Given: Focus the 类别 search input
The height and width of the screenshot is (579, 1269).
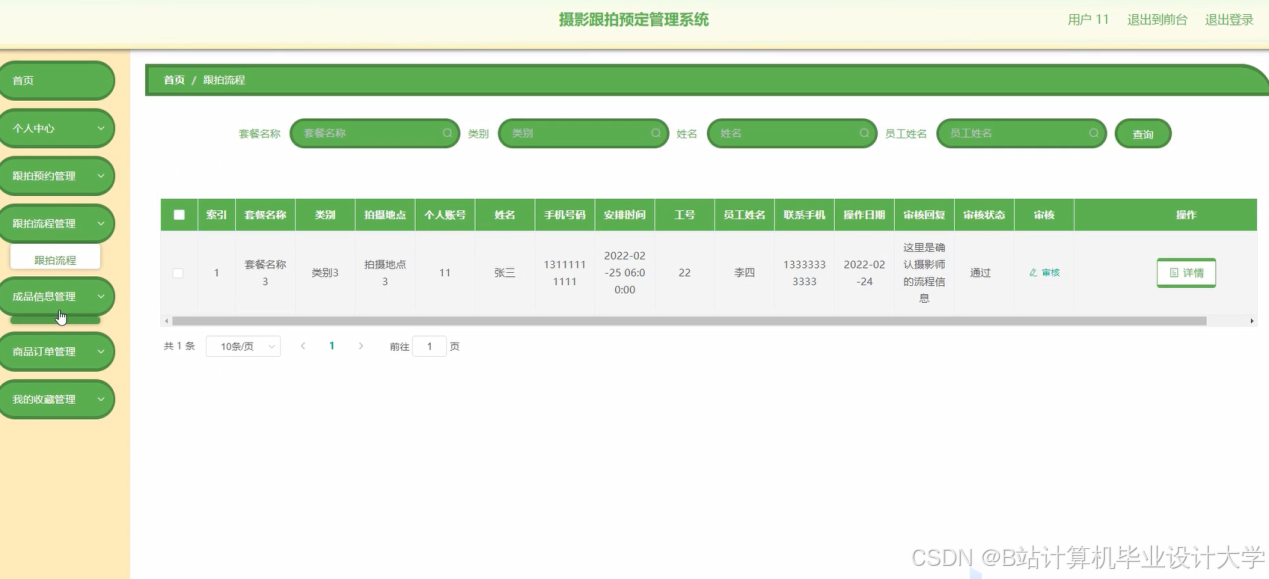Looking at the screenshot, I should (x=583, y=133).
